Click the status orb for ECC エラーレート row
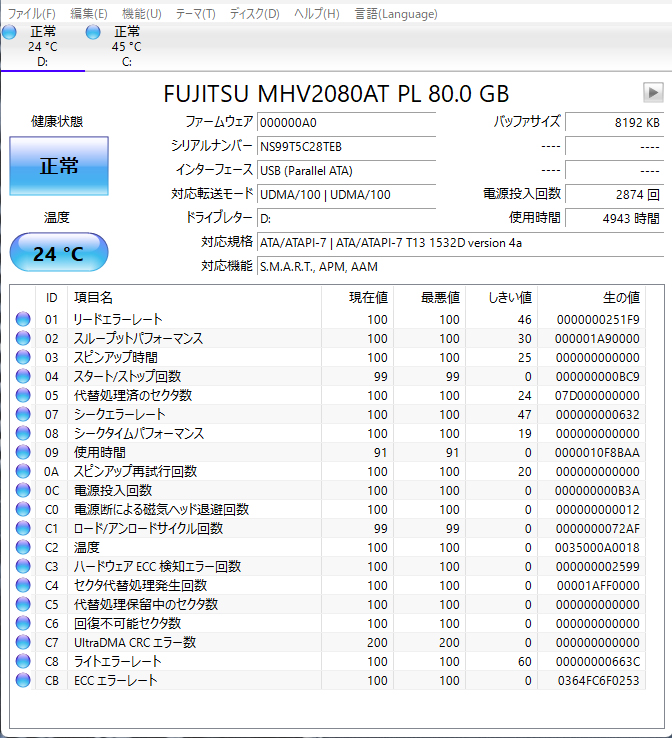 click(23, 681)
